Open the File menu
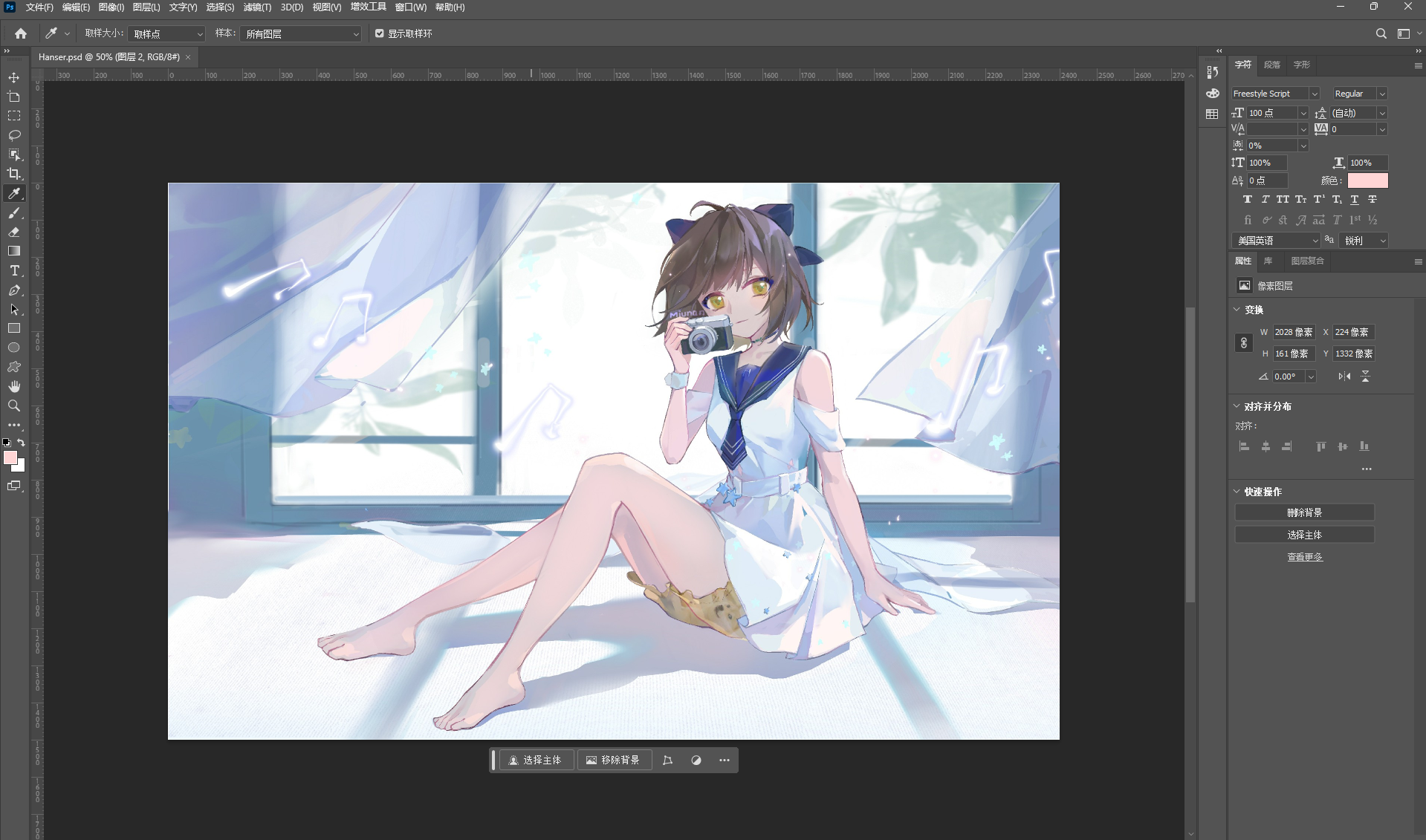The height and width of the screenshot is (840, 1426). [x=39, y=7]
